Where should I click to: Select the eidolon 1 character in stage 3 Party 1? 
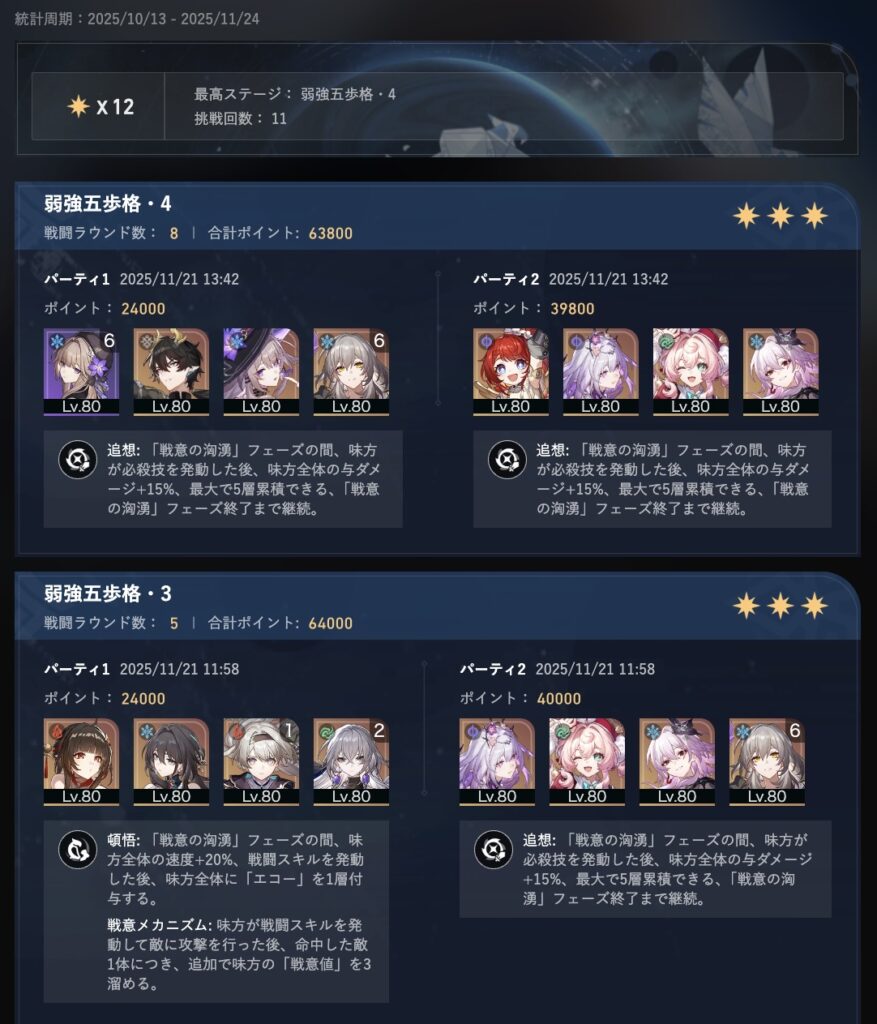(261, 761)
